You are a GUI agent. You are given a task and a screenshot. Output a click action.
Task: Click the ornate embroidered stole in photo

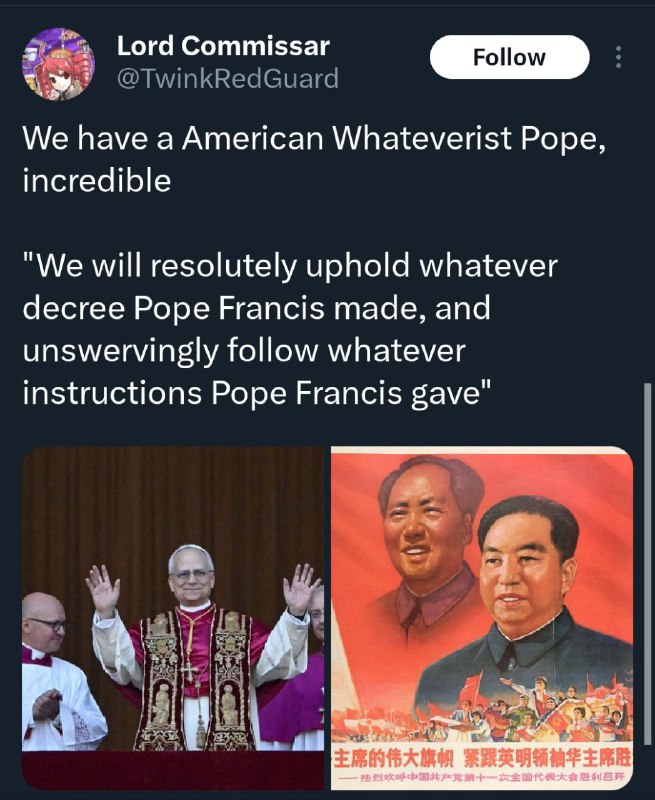(194, 679)
